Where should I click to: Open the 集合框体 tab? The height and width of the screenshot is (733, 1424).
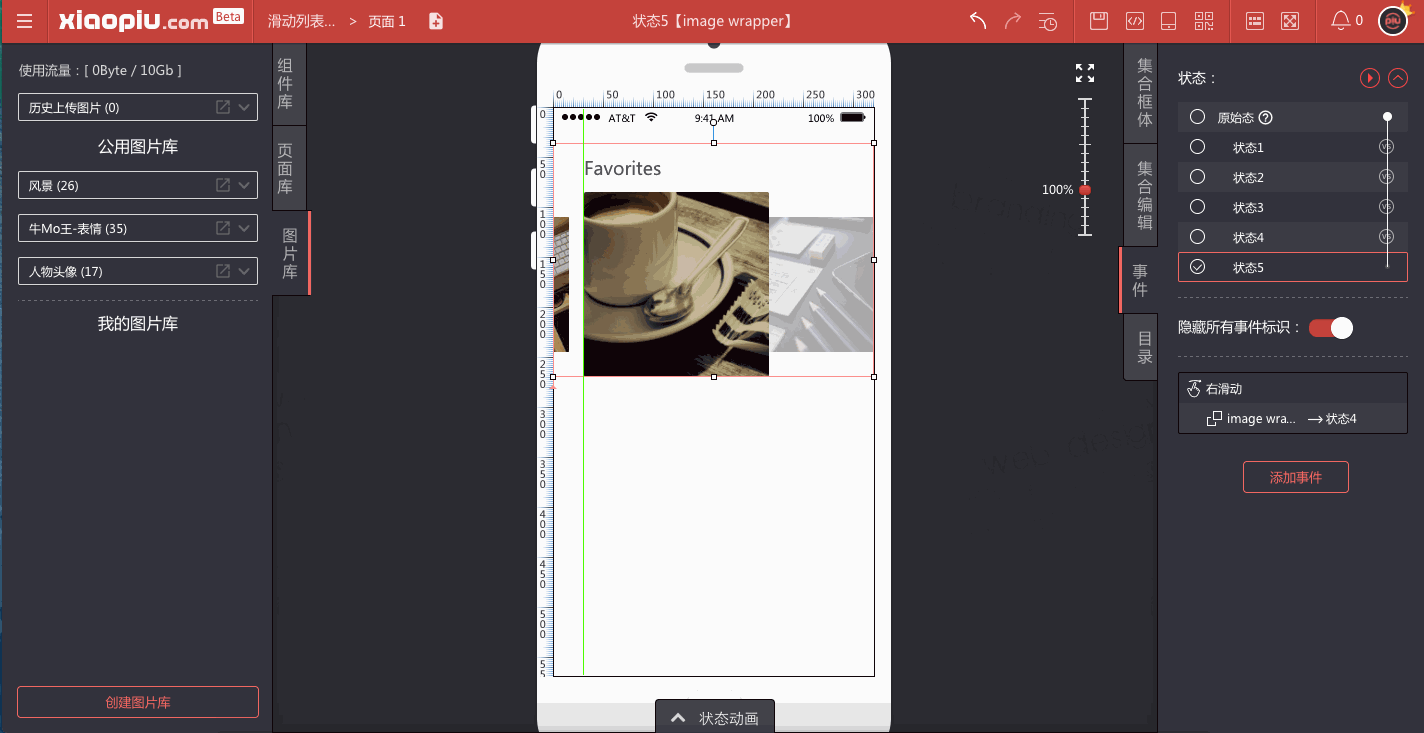click(x=1142, y=92)
